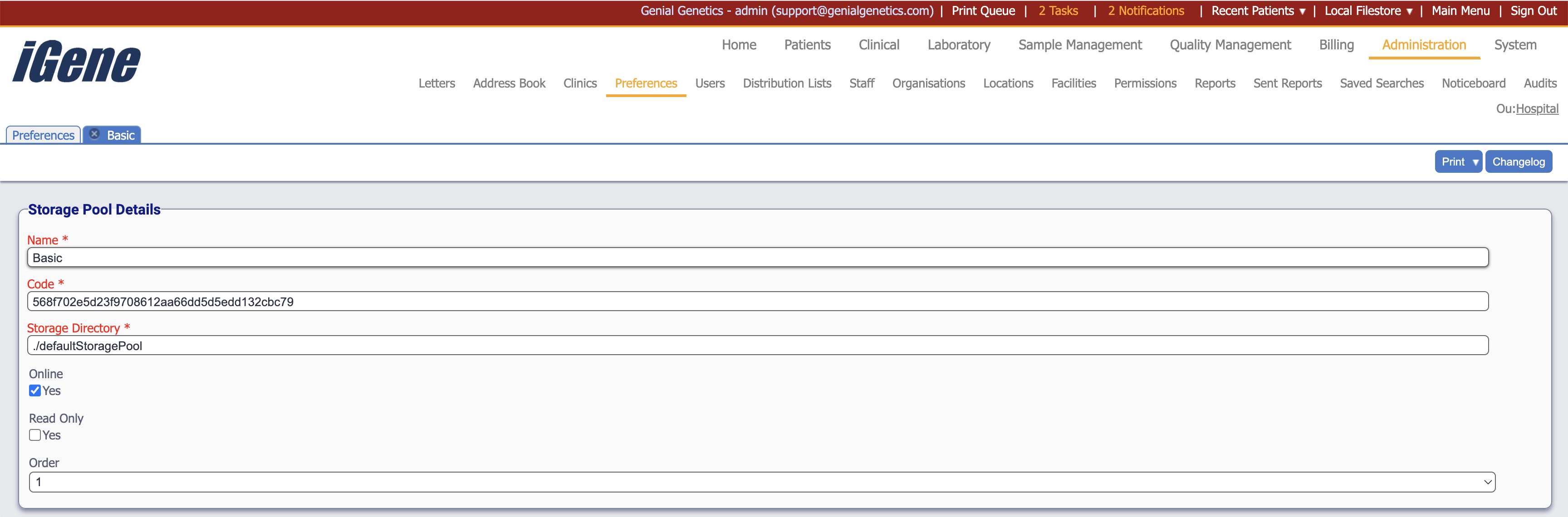The width and height of the screenshot is (1568, 517).
Task: Click the iGene logo
Action: pos(77,61)
